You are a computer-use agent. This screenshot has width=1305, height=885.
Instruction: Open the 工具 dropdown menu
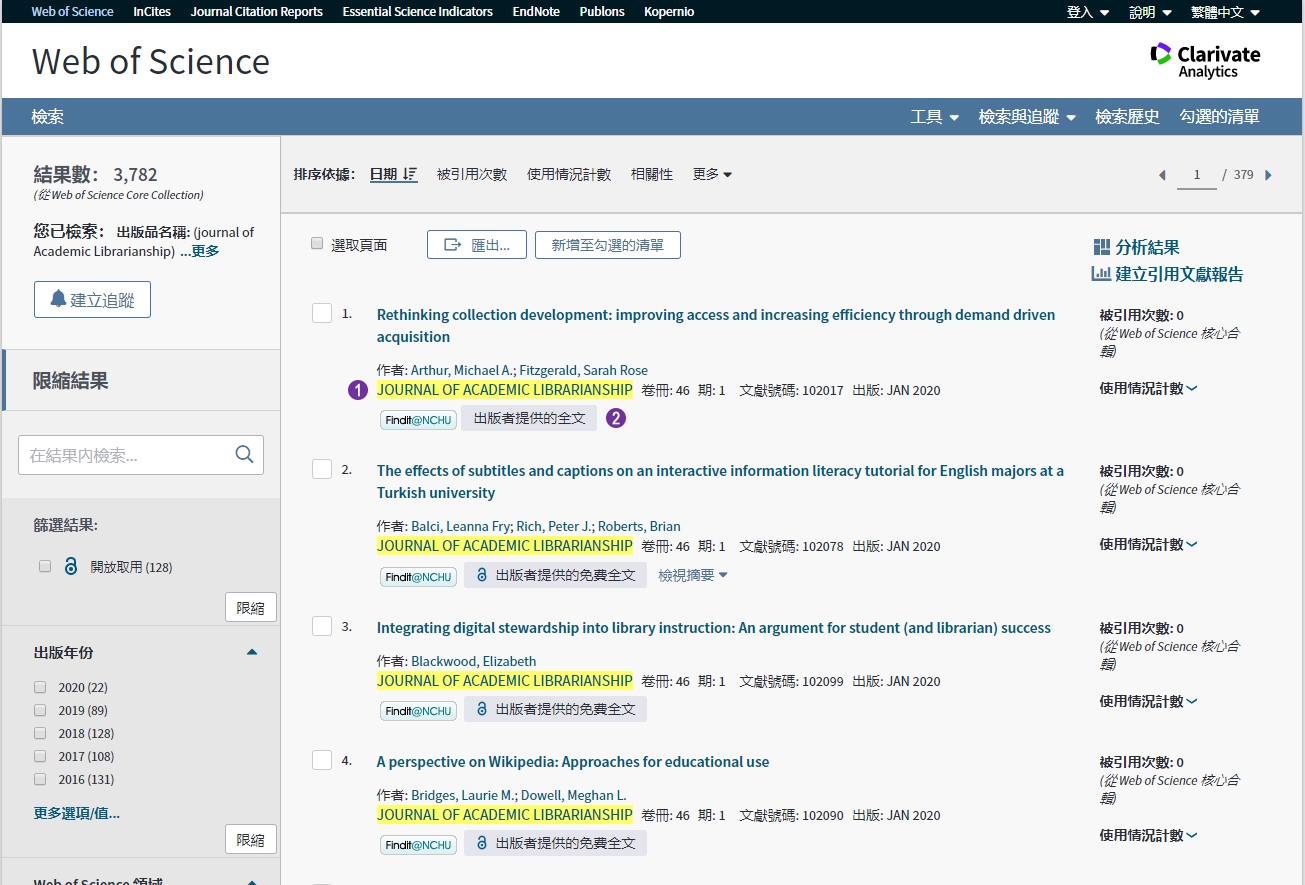point(935,117)
